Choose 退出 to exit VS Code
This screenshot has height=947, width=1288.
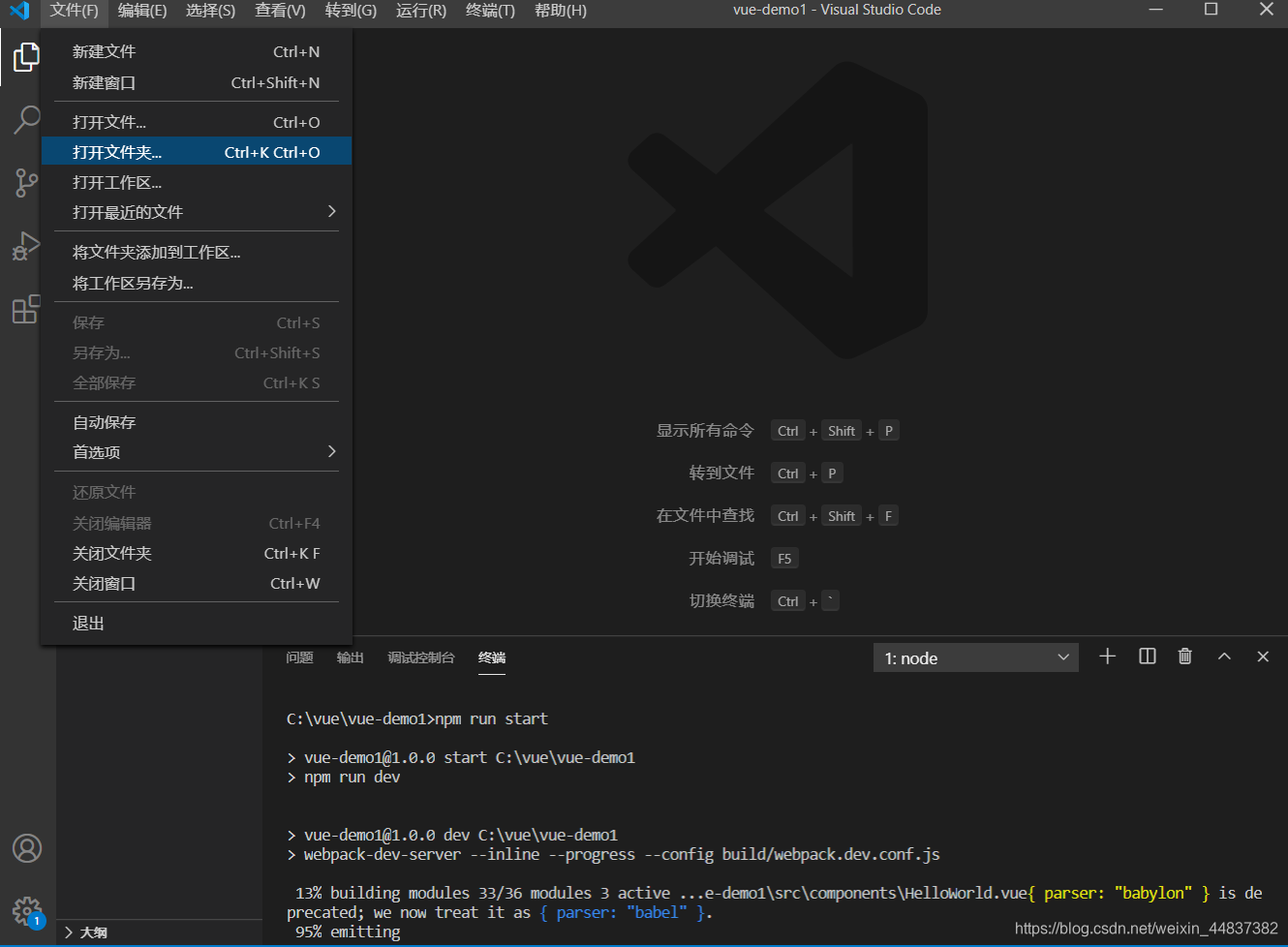197,623
